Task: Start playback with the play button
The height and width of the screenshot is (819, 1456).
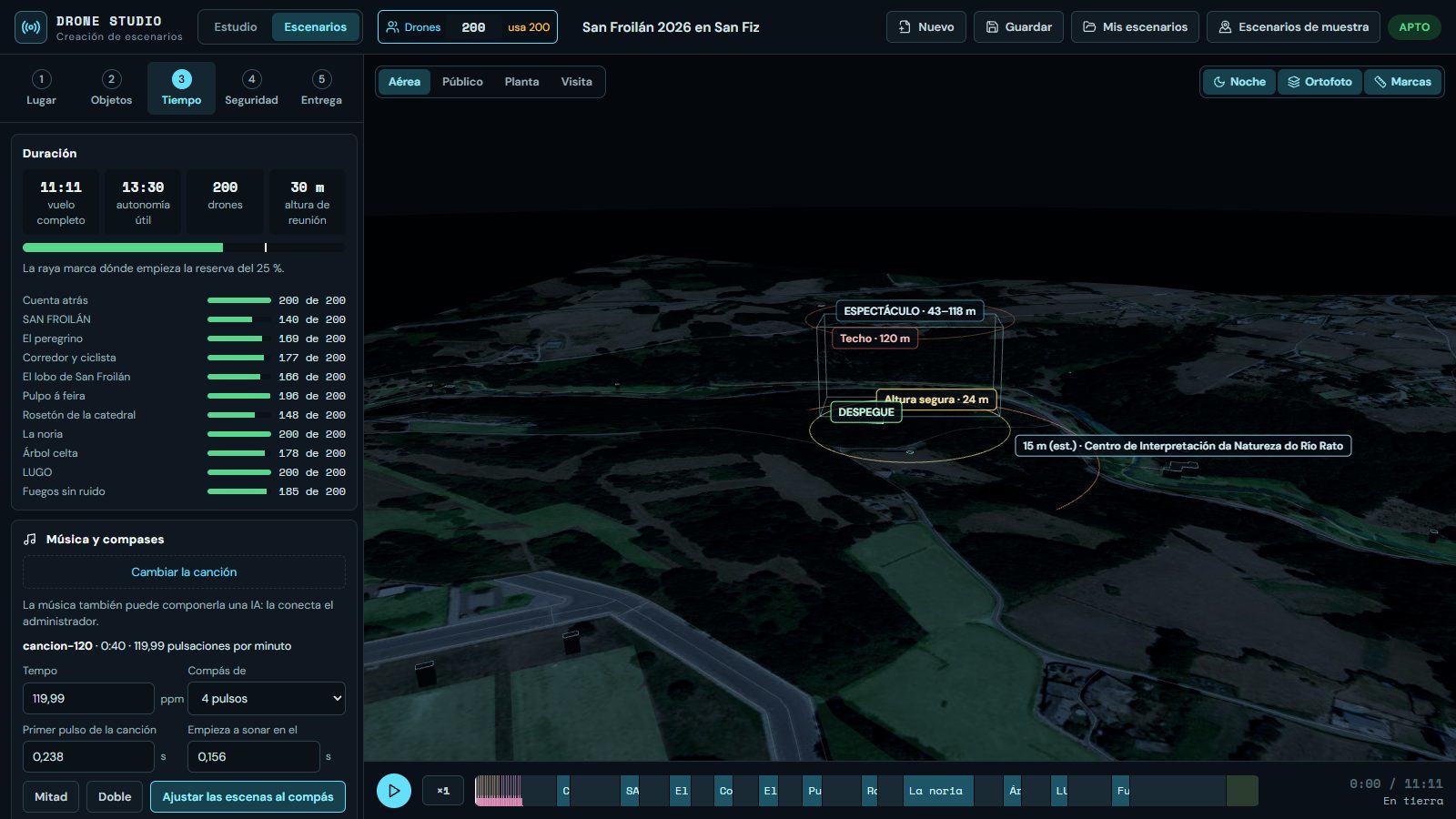Action: 394,791
